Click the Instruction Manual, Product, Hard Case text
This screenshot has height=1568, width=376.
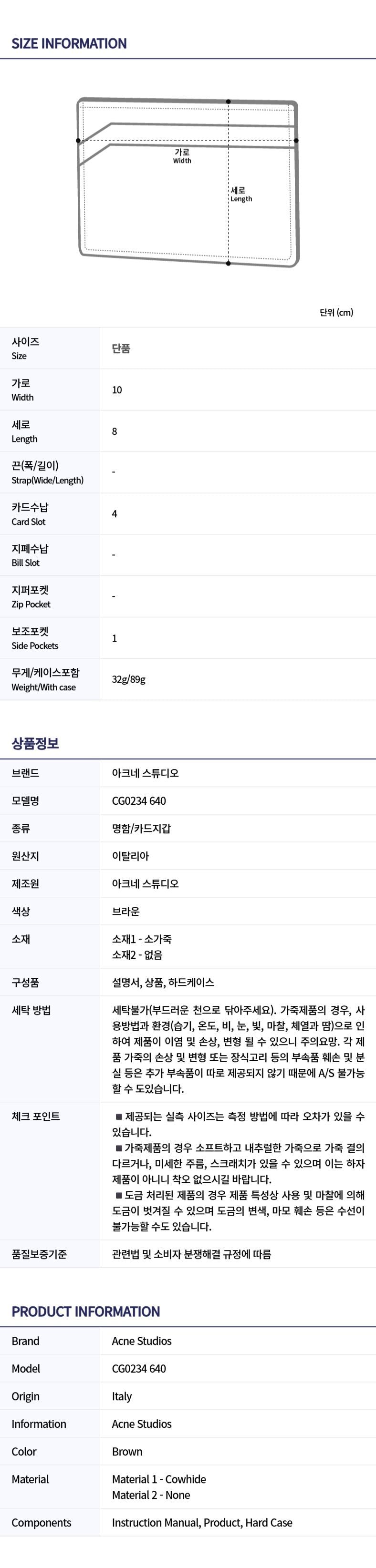pyautogui.click(x=202, y=1522)
